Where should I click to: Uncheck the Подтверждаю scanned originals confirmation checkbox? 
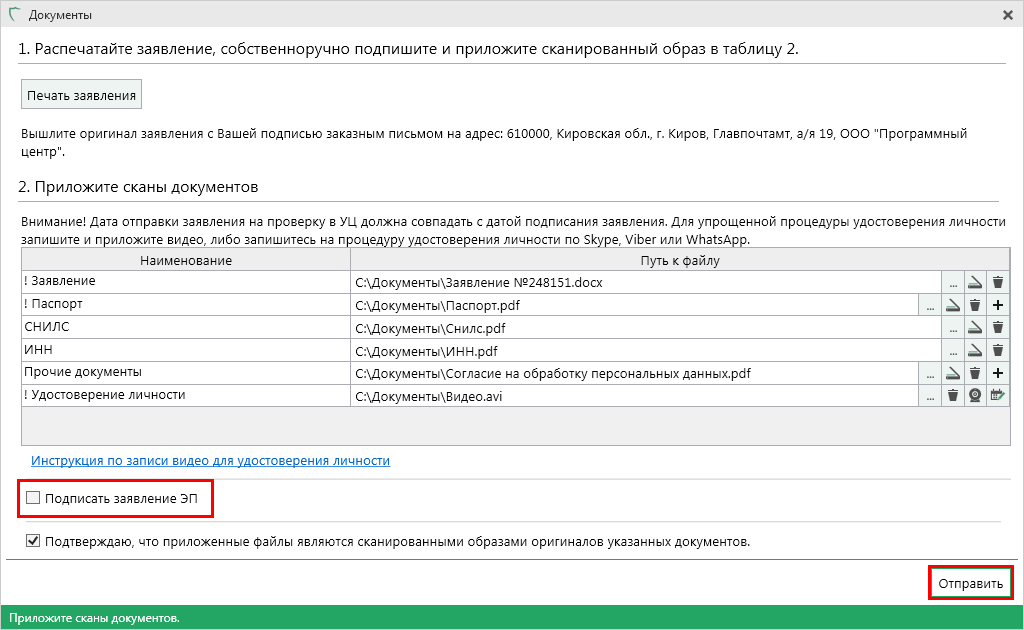click(x=33, y=541)
